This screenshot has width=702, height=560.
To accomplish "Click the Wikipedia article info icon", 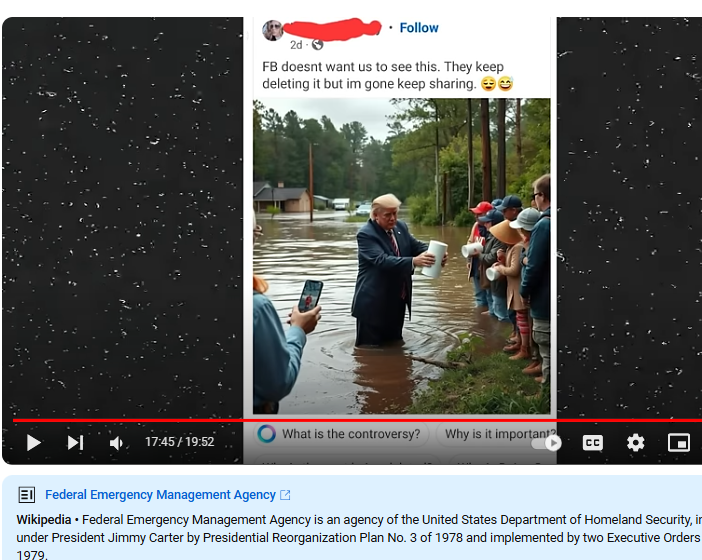I will [x=26, y=495].
